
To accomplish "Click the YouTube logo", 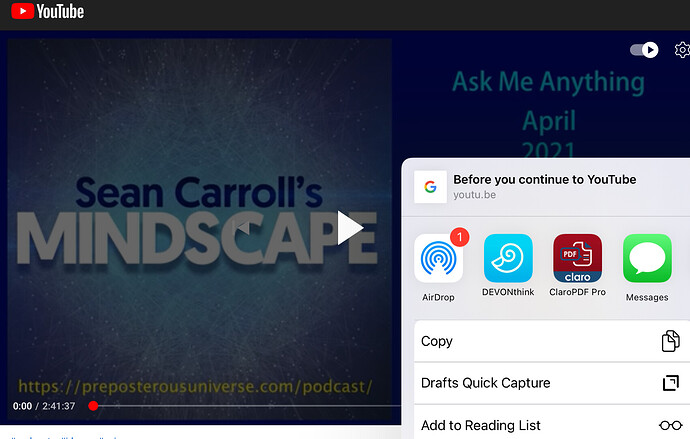I will click(x=48, y=11).
